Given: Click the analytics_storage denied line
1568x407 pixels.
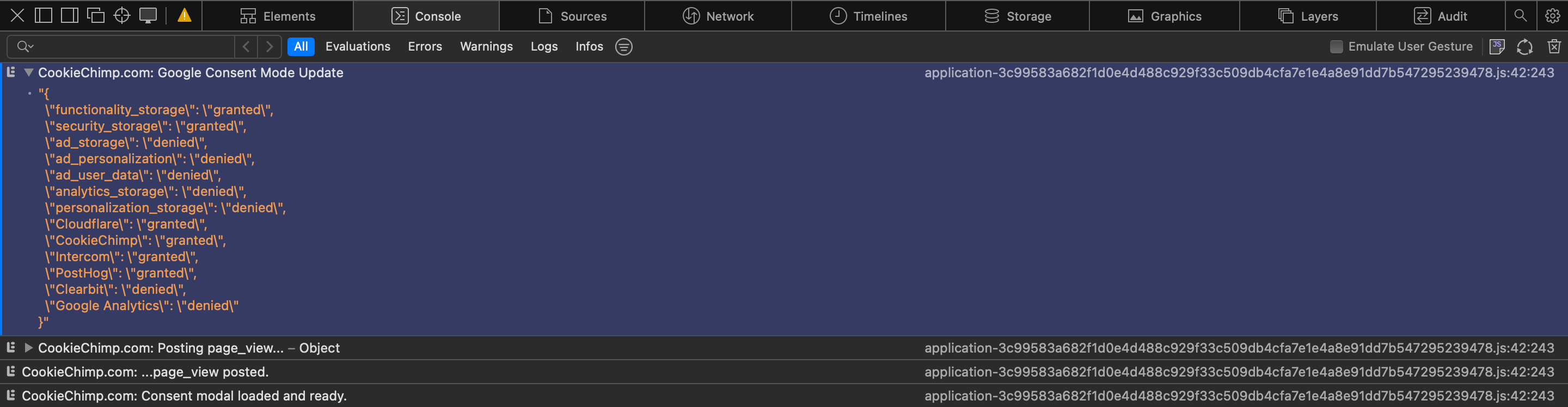Looking at the screenshot, I should tap(145, 192).
